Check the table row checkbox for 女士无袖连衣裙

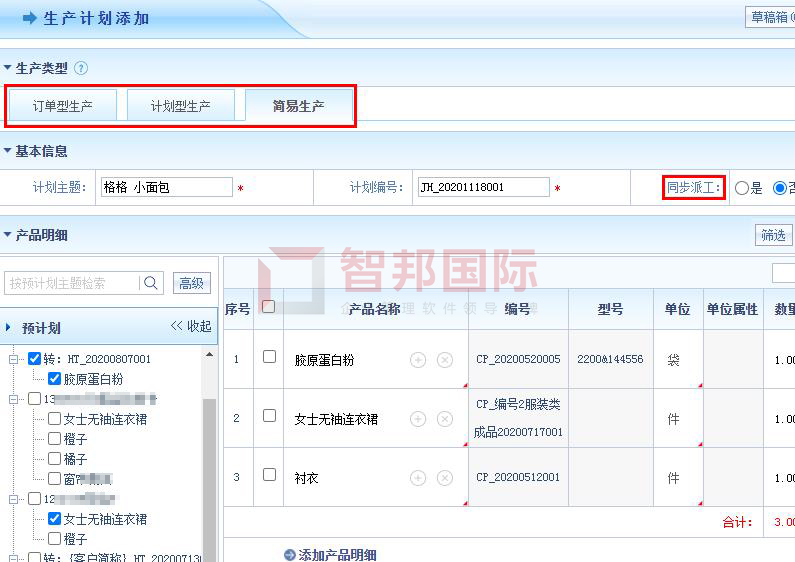(269, 415)
